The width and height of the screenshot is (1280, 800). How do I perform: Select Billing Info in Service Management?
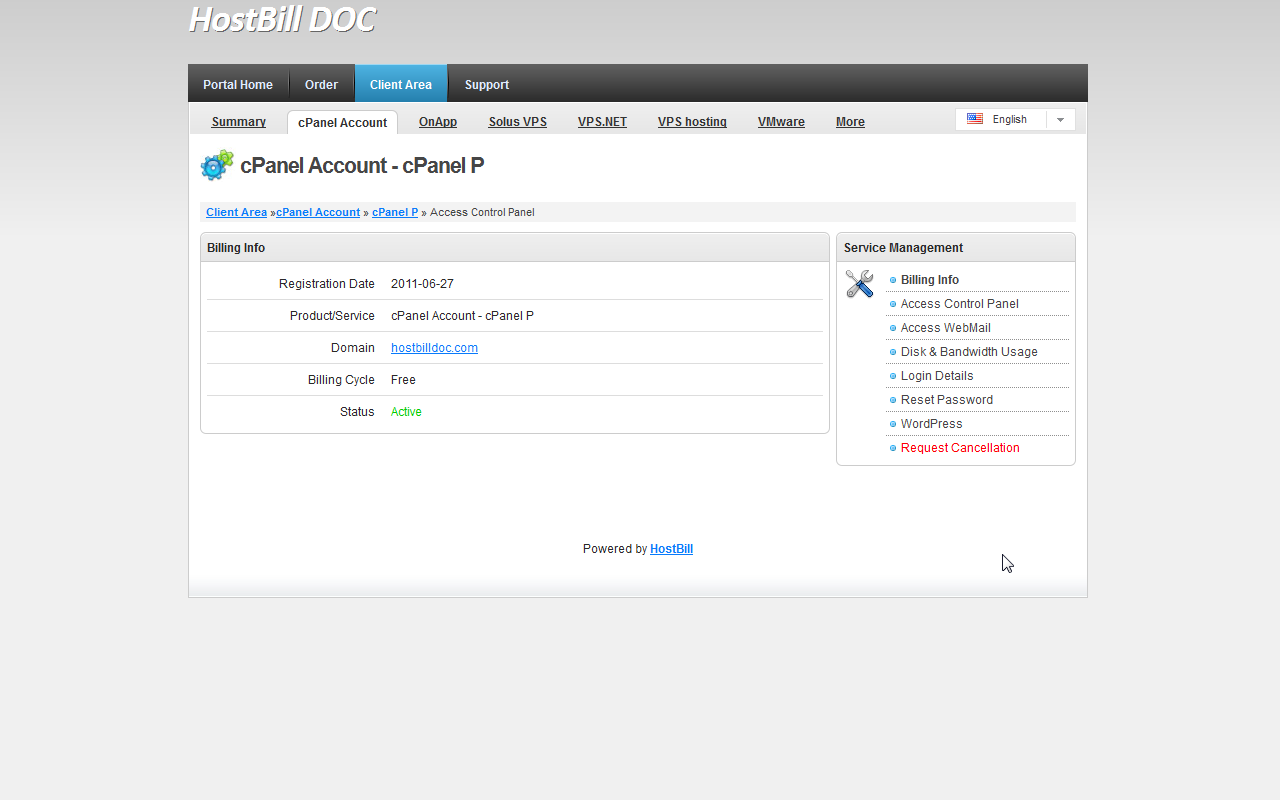[930, 280]
